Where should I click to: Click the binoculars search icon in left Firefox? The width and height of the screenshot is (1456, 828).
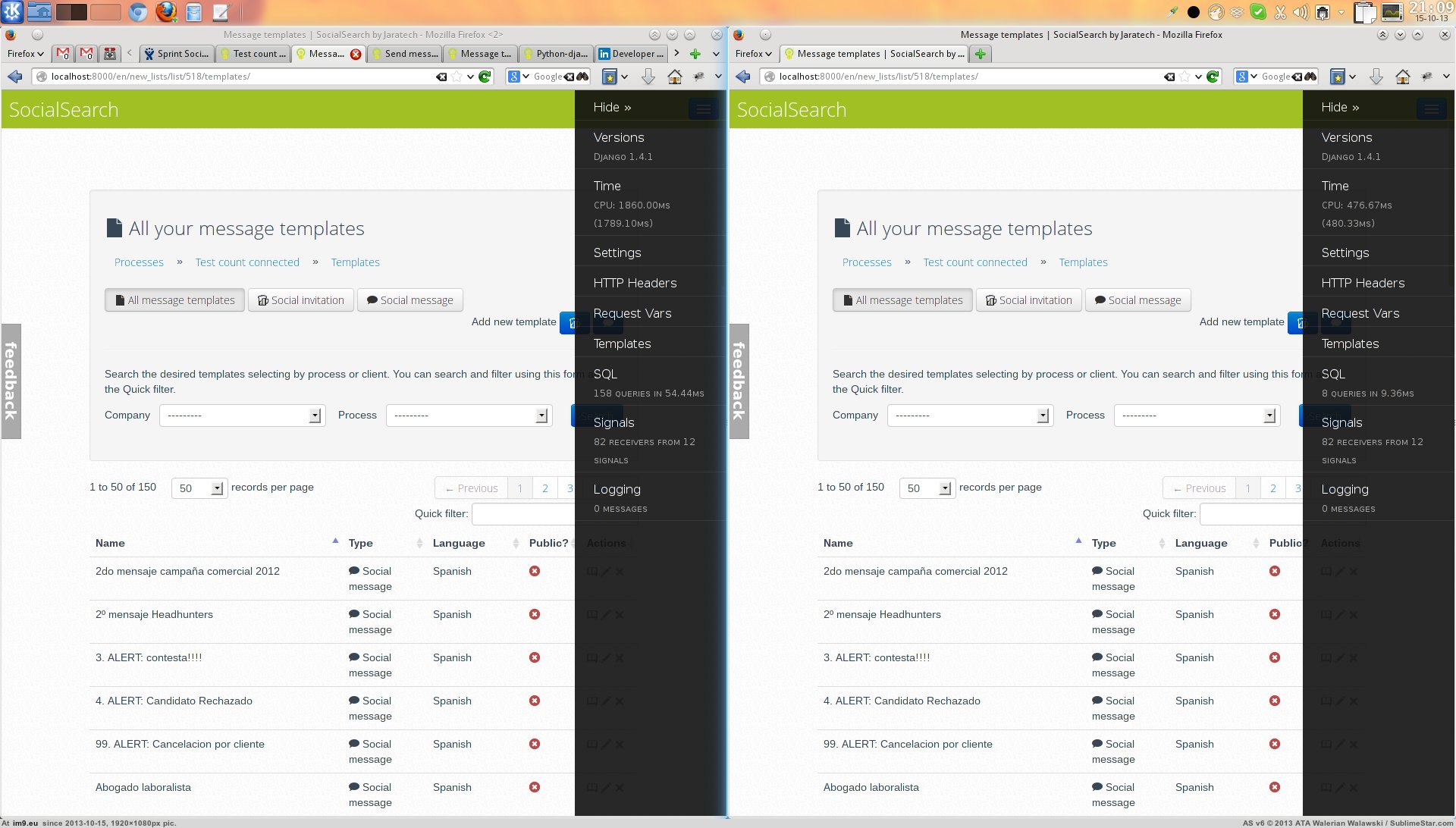click(x=582, y=77)
